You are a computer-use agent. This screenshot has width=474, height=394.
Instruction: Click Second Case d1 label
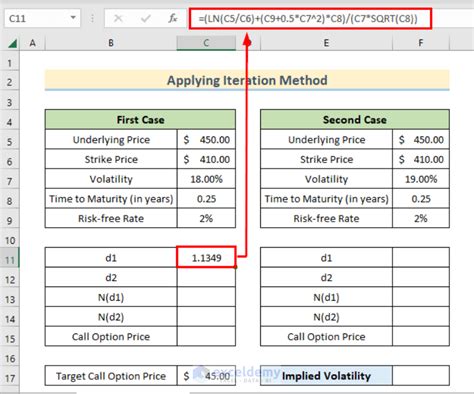pos(326,258)
